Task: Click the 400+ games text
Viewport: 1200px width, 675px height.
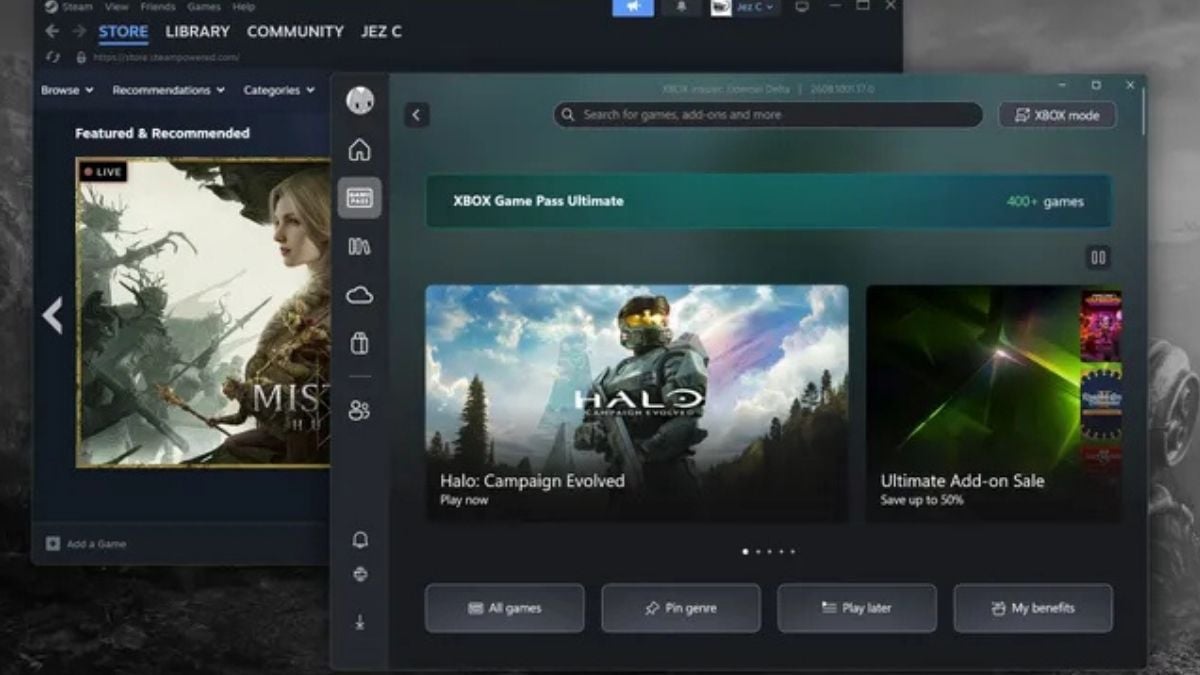Action: coord(1045,201)
